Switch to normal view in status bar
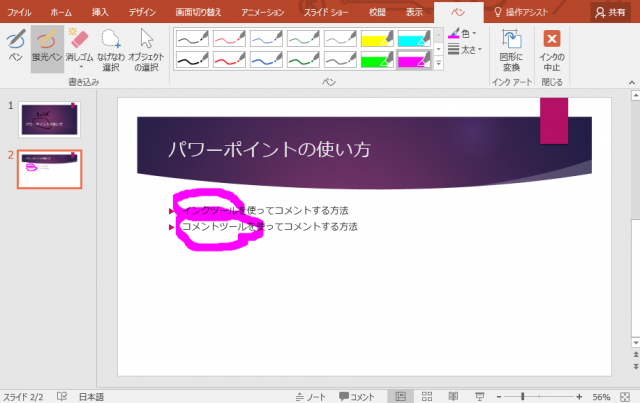Viewport: 640px width, 403px height. click(401, 396)
